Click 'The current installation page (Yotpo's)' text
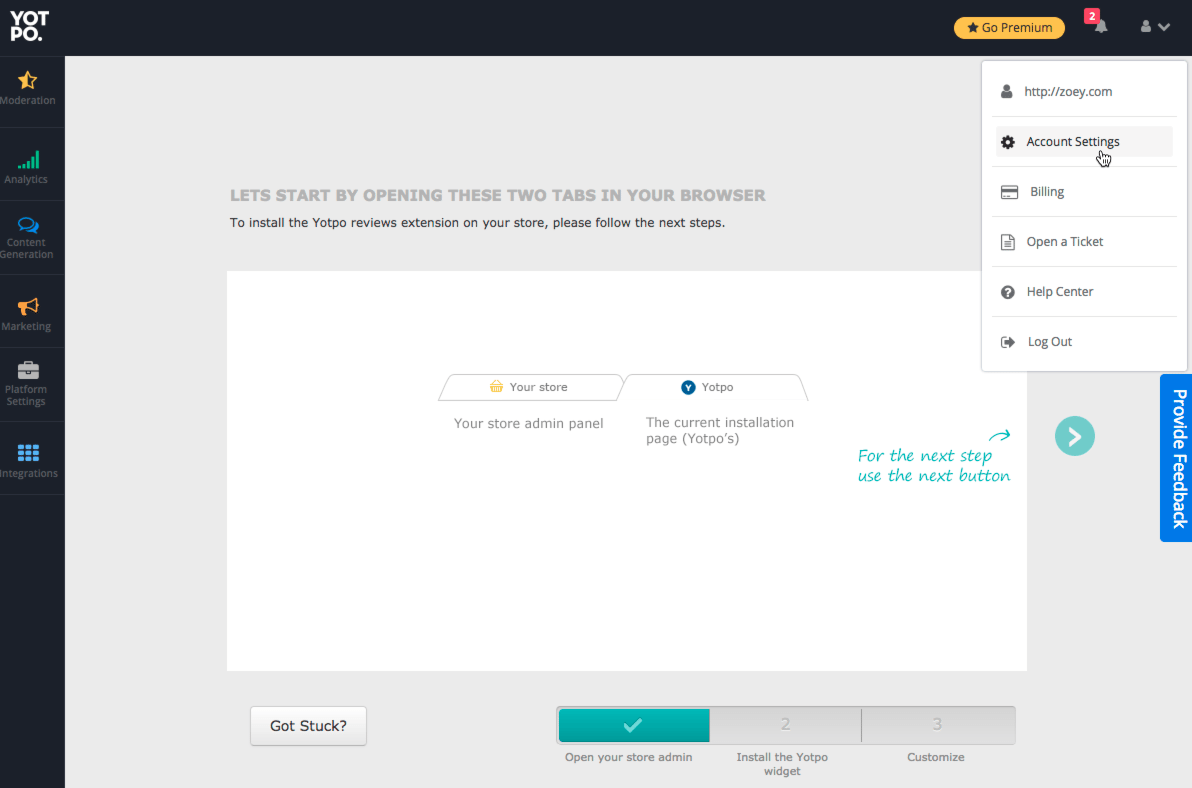This screenshot has height=788, width=1192. (720, 431)
